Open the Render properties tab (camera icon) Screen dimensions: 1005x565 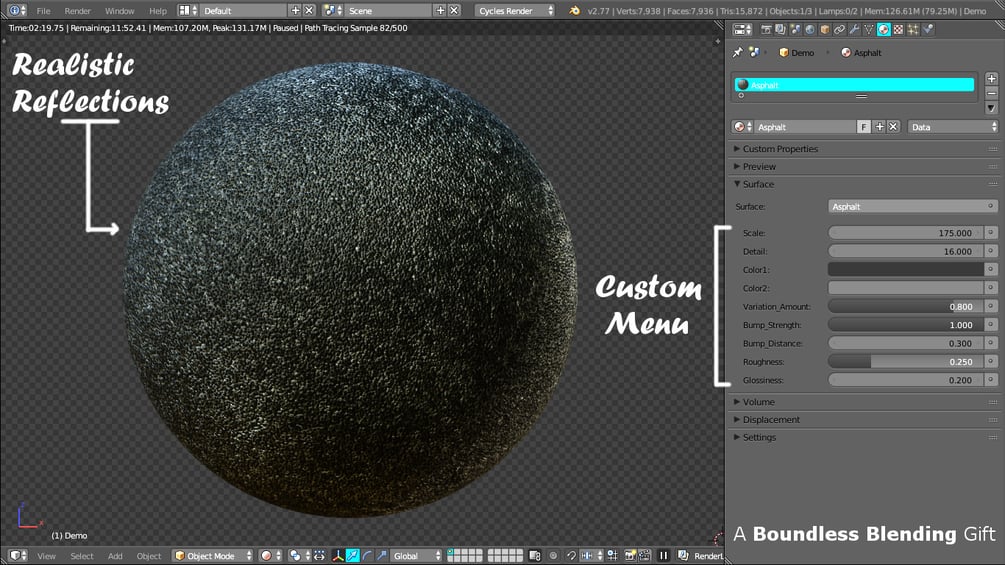click(766, 29)
